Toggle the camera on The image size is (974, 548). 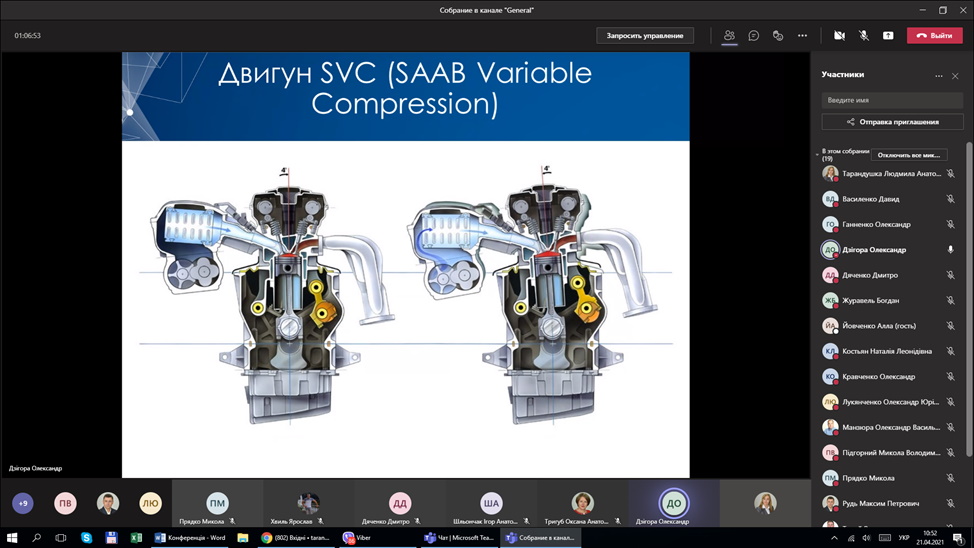tap(839, 35)
